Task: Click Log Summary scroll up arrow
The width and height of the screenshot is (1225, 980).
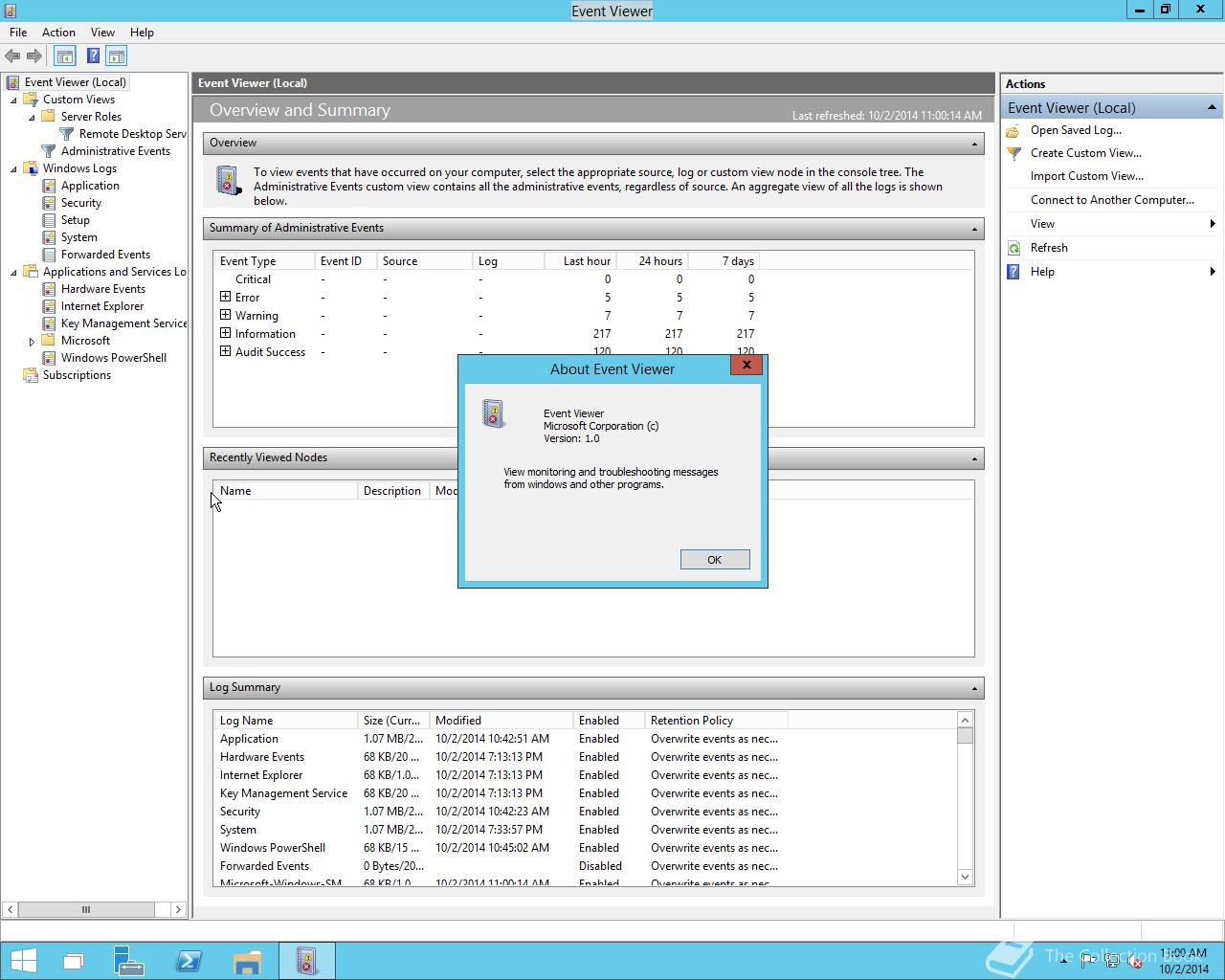Action: [965, 720]
